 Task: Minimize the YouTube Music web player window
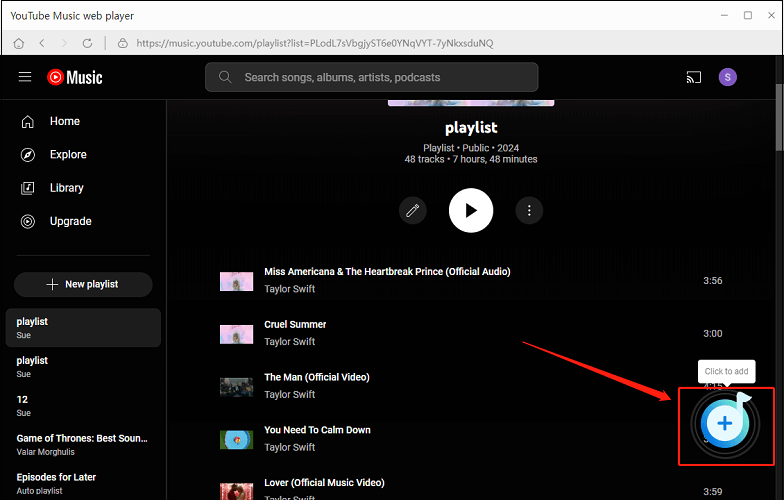pyautogui.click(x=724, y=16)
